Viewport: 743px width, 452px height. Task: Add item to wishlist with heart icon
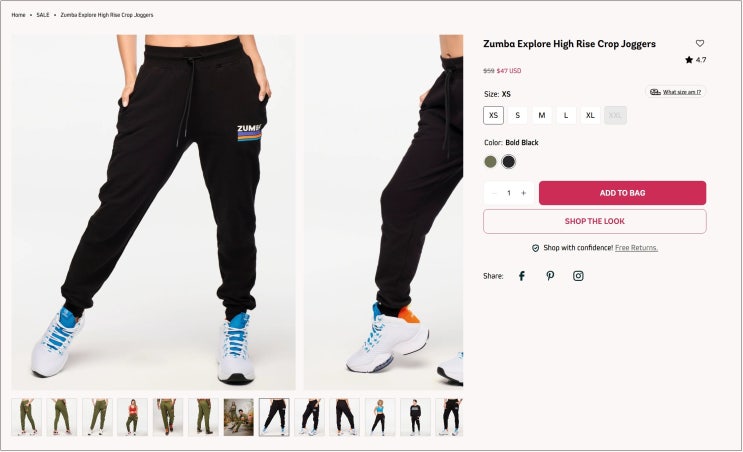coord(699,44)
